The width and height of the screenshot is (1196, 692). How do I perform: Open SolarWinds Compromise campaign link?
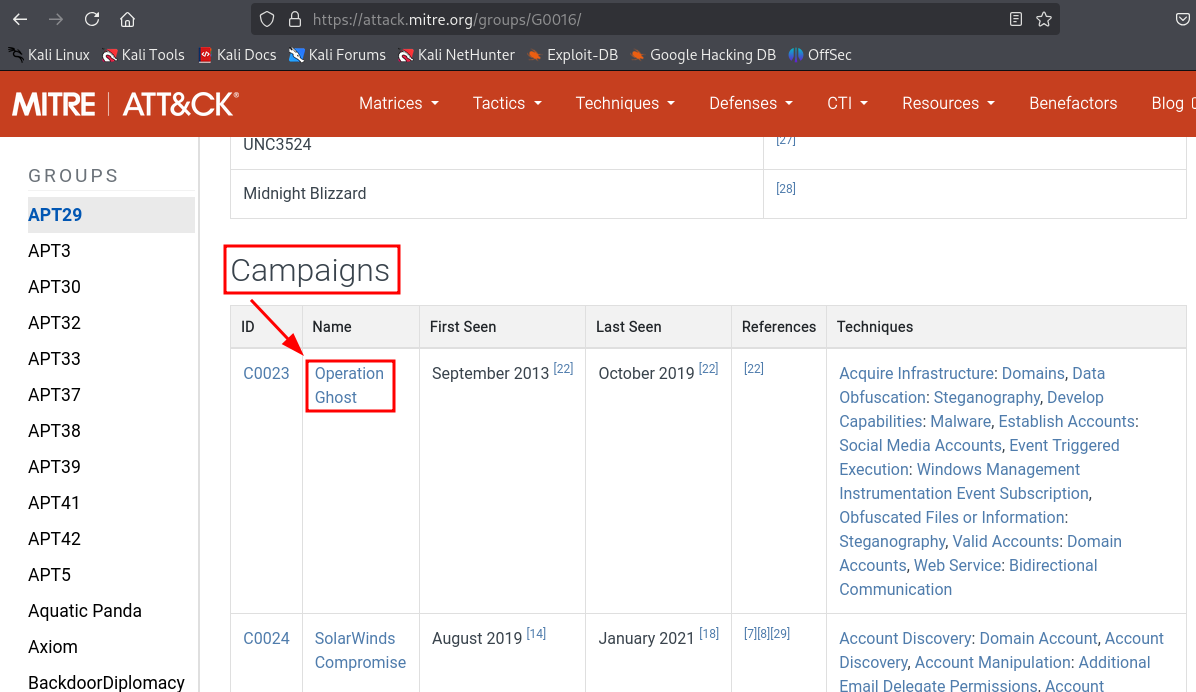[x=360, y=650]
